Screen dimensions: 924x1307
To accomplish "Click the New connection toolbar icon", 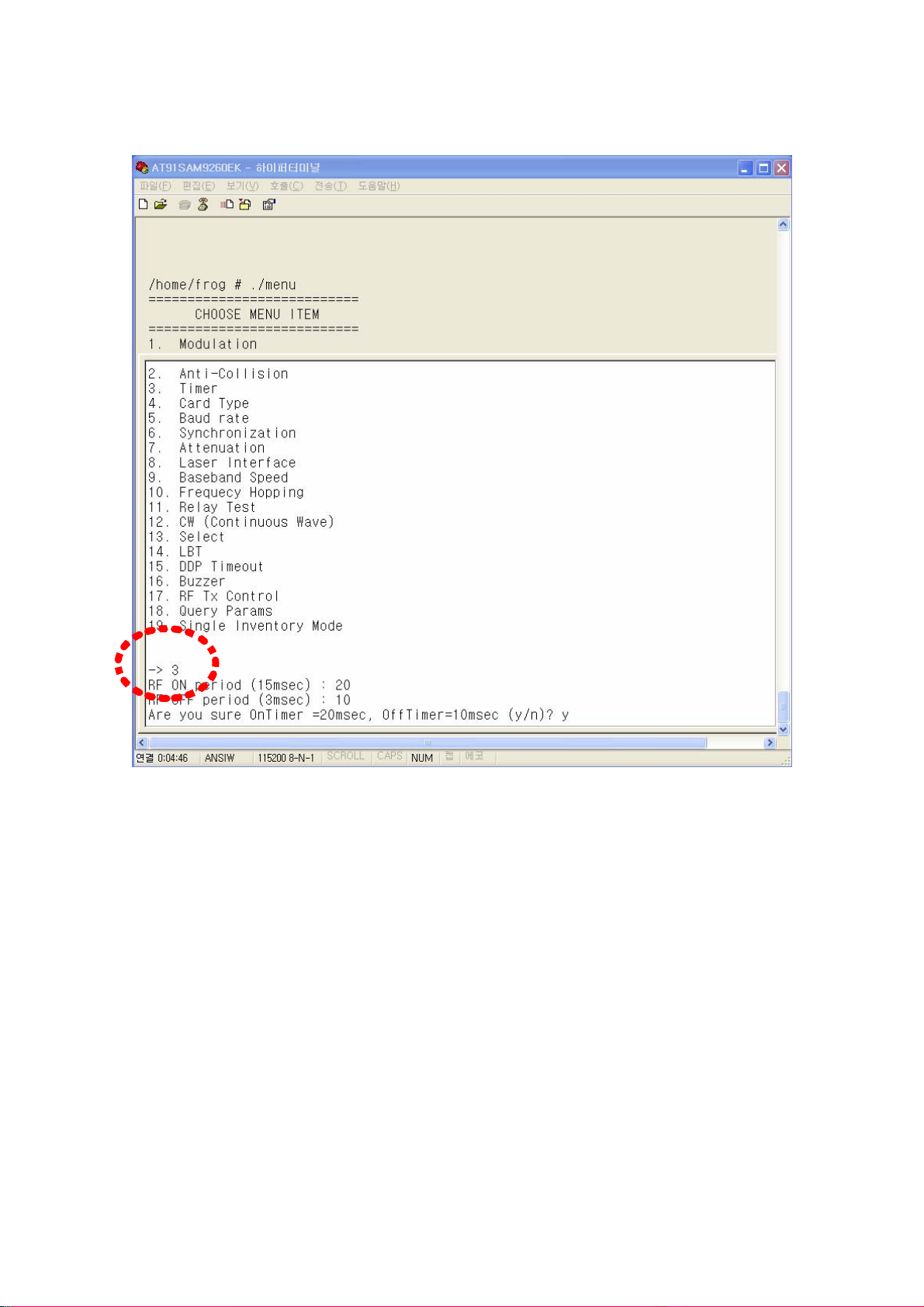I will coord(144,205).
